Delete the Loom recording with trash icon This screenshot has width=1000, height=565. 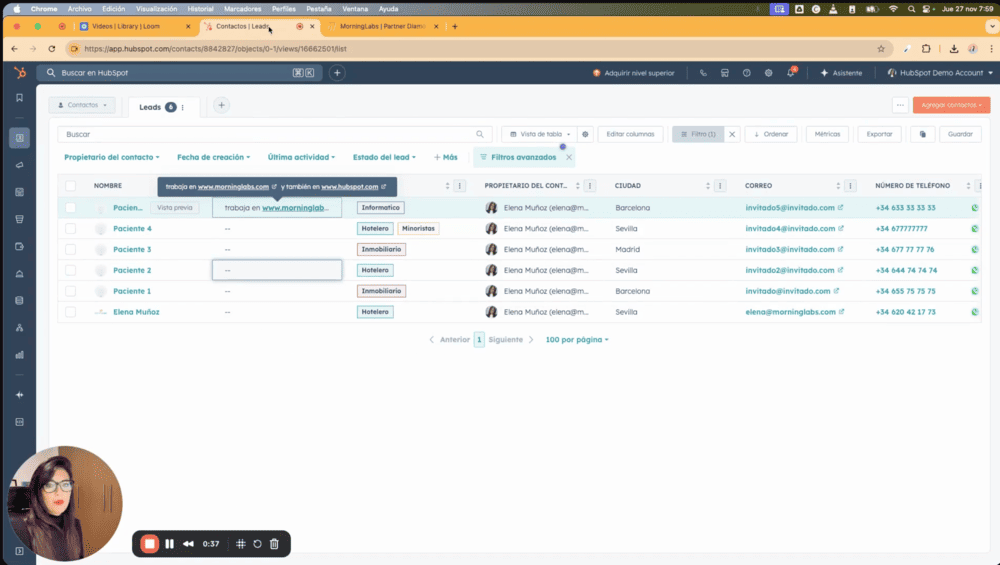[274, 544]
